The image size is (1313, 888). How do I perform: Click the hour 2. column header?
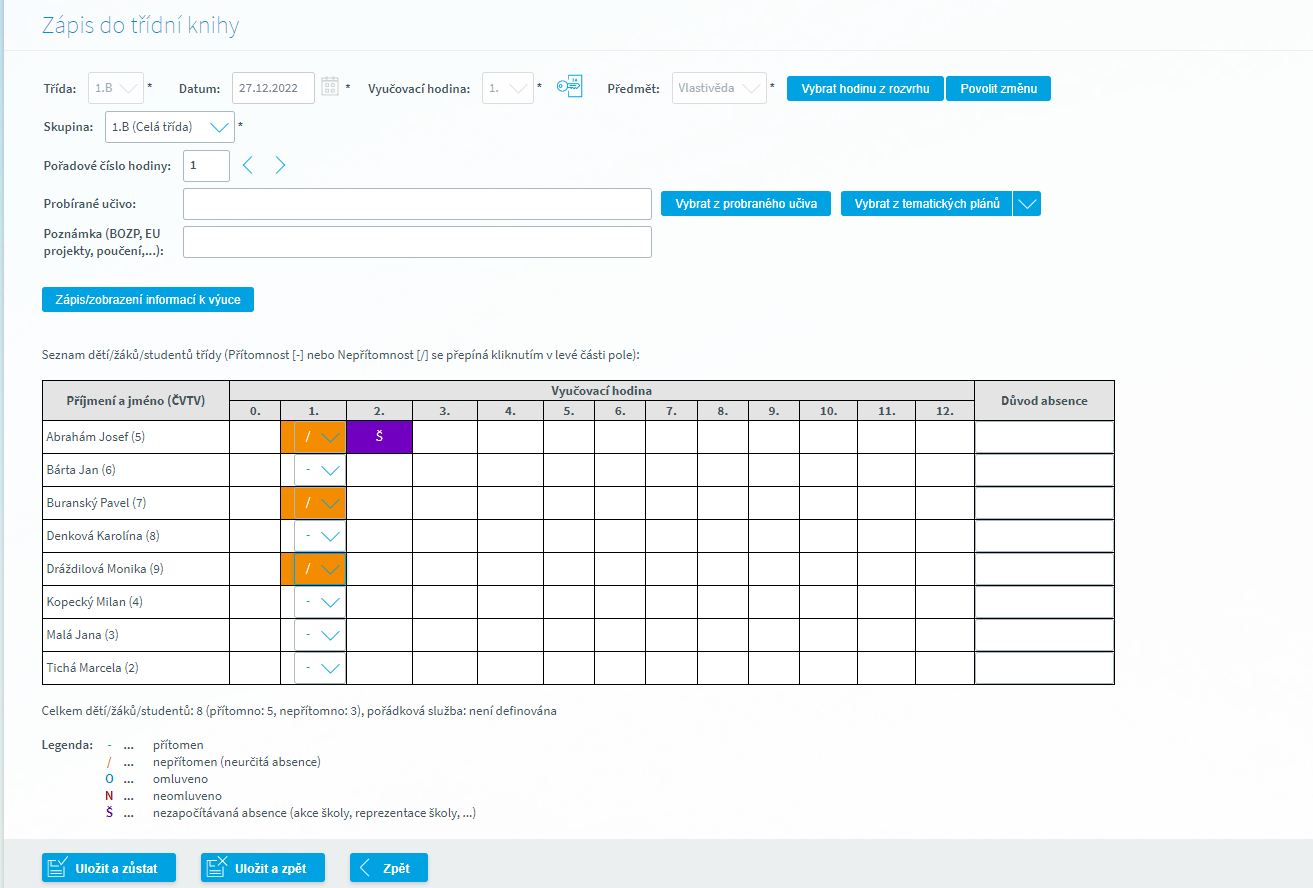coord(379,411)
